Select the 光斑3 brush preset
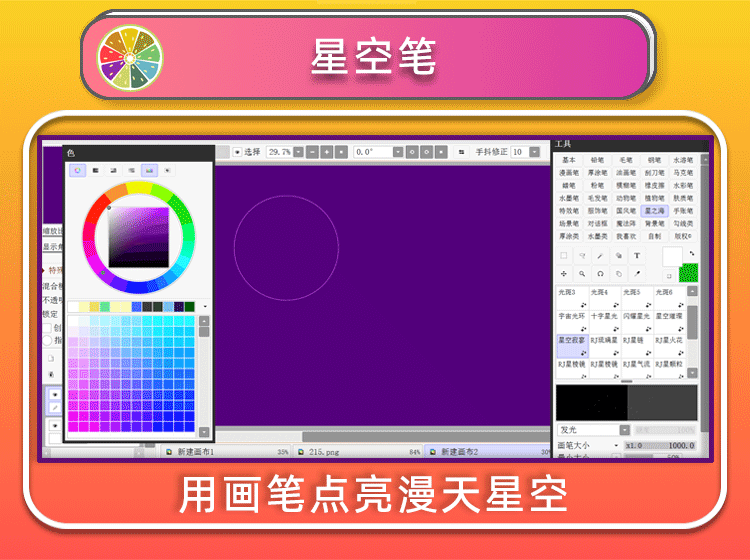The height and width of the screenshot is (560, 750). (x=572, y=297)
